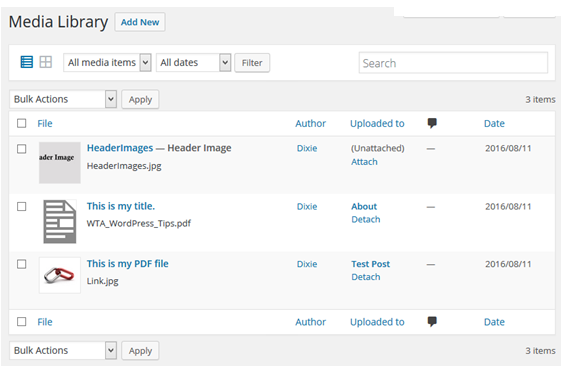Click the top '3 items' count
This screenshot has width=565, height=367.
(x=540, y=99)
